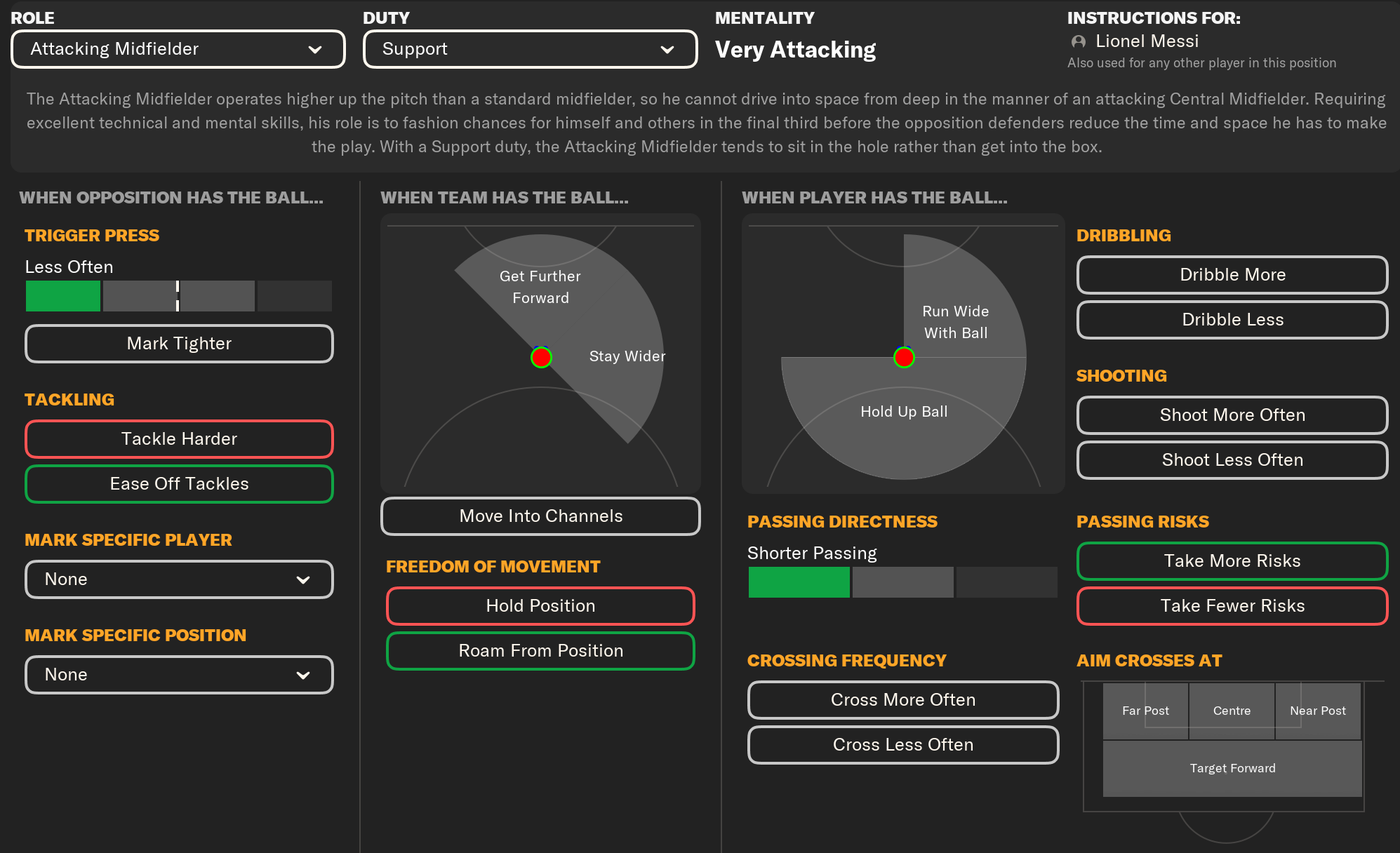Click the first green segment of Trigger Press slider

click(63, 296)
